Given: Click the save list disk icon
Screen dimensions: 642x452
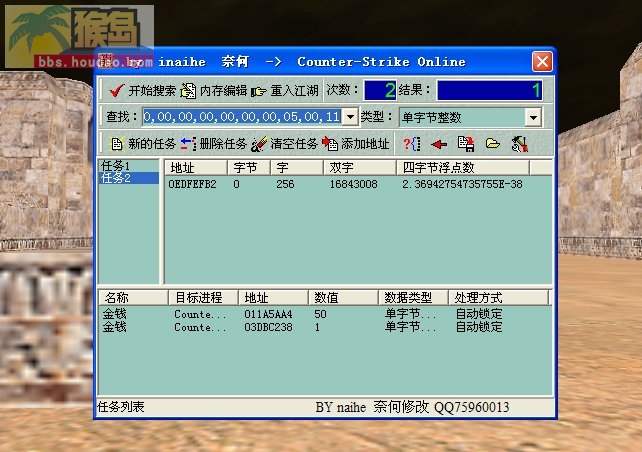Looking at the screenshot, I should point(466,144).
